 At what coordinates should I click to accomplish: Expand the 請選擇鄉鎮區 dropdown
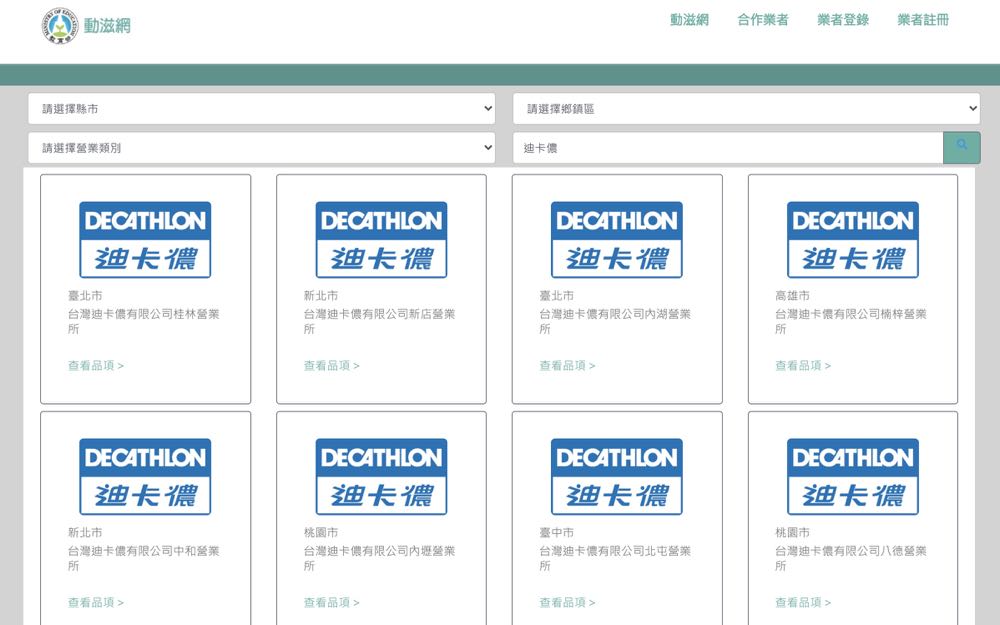coord(746,108)
